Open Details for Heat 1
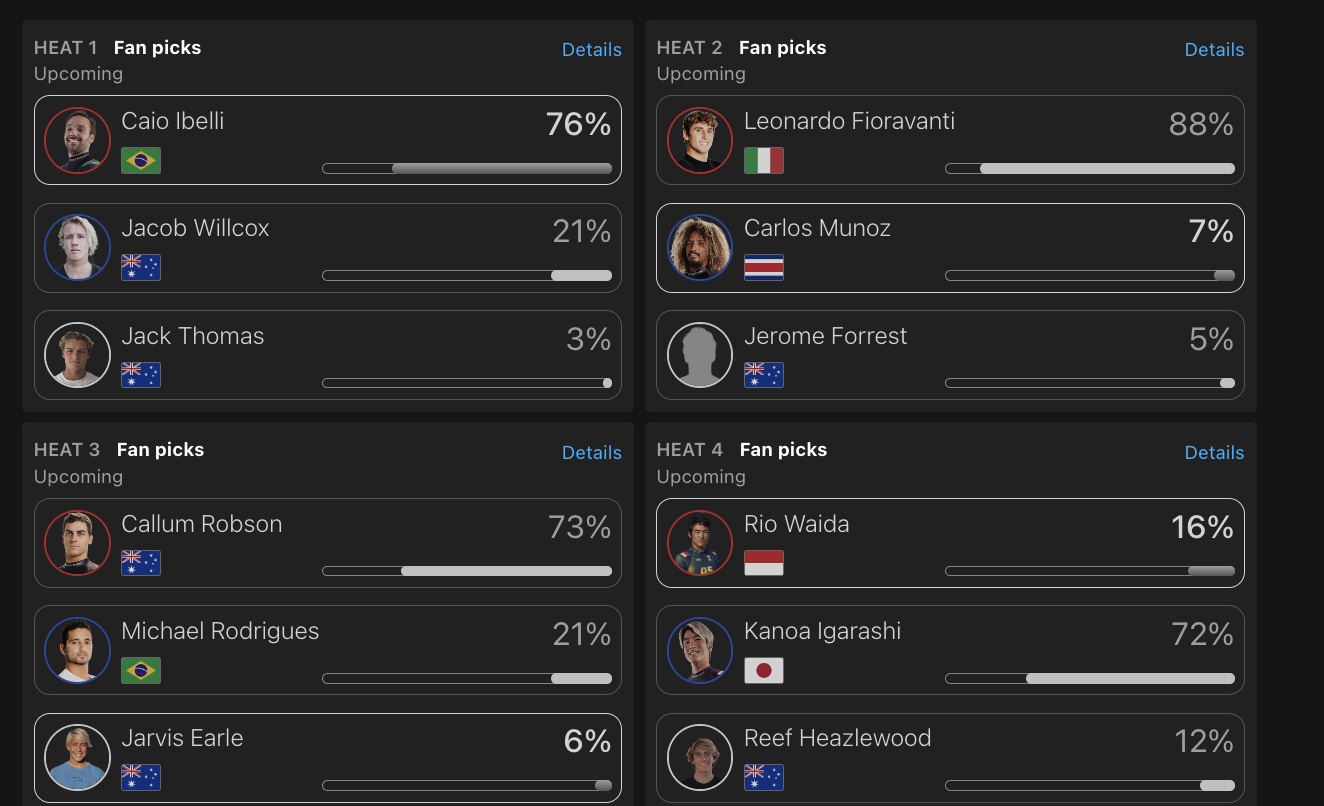The width and height of the screenshot is (1324, 806). tap(592, 49)
